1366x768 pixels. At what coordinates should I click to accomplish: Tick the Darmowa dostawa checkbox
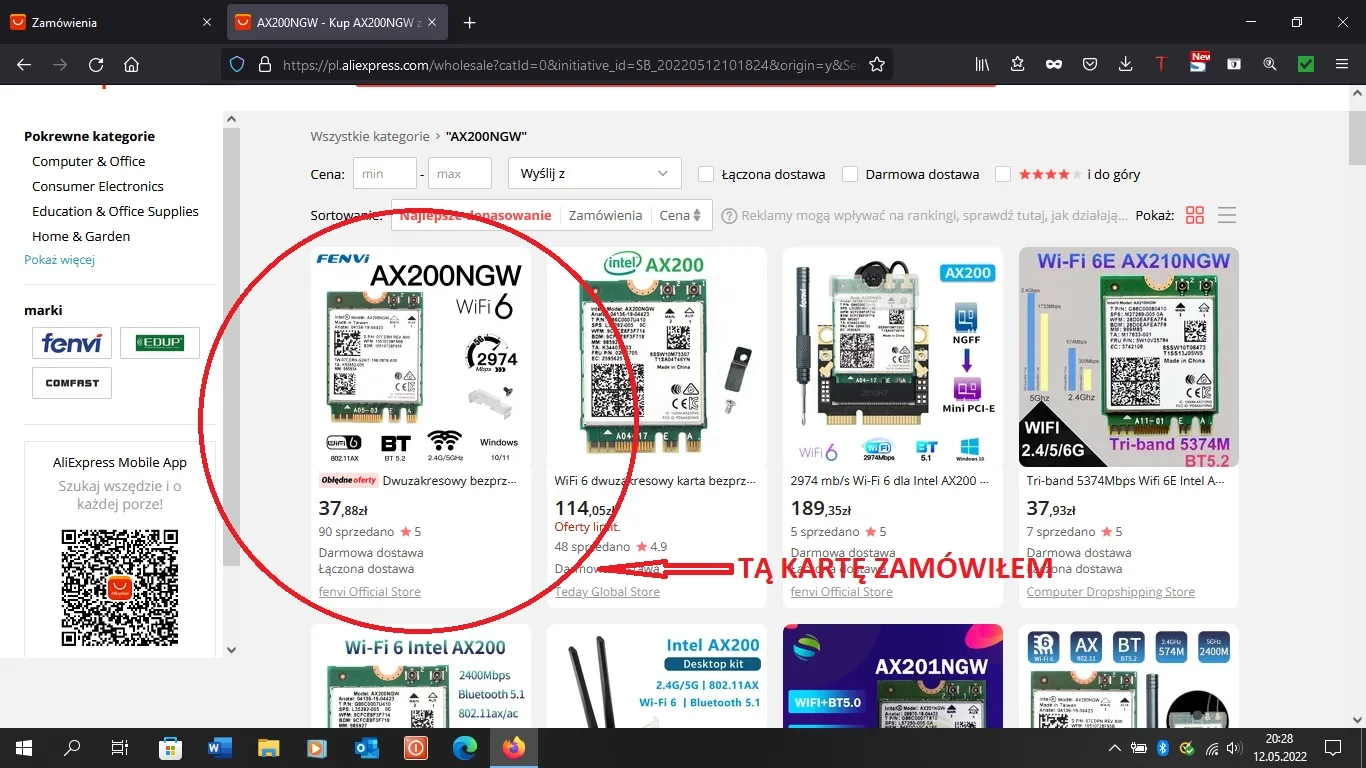click(x=850, y=174)
